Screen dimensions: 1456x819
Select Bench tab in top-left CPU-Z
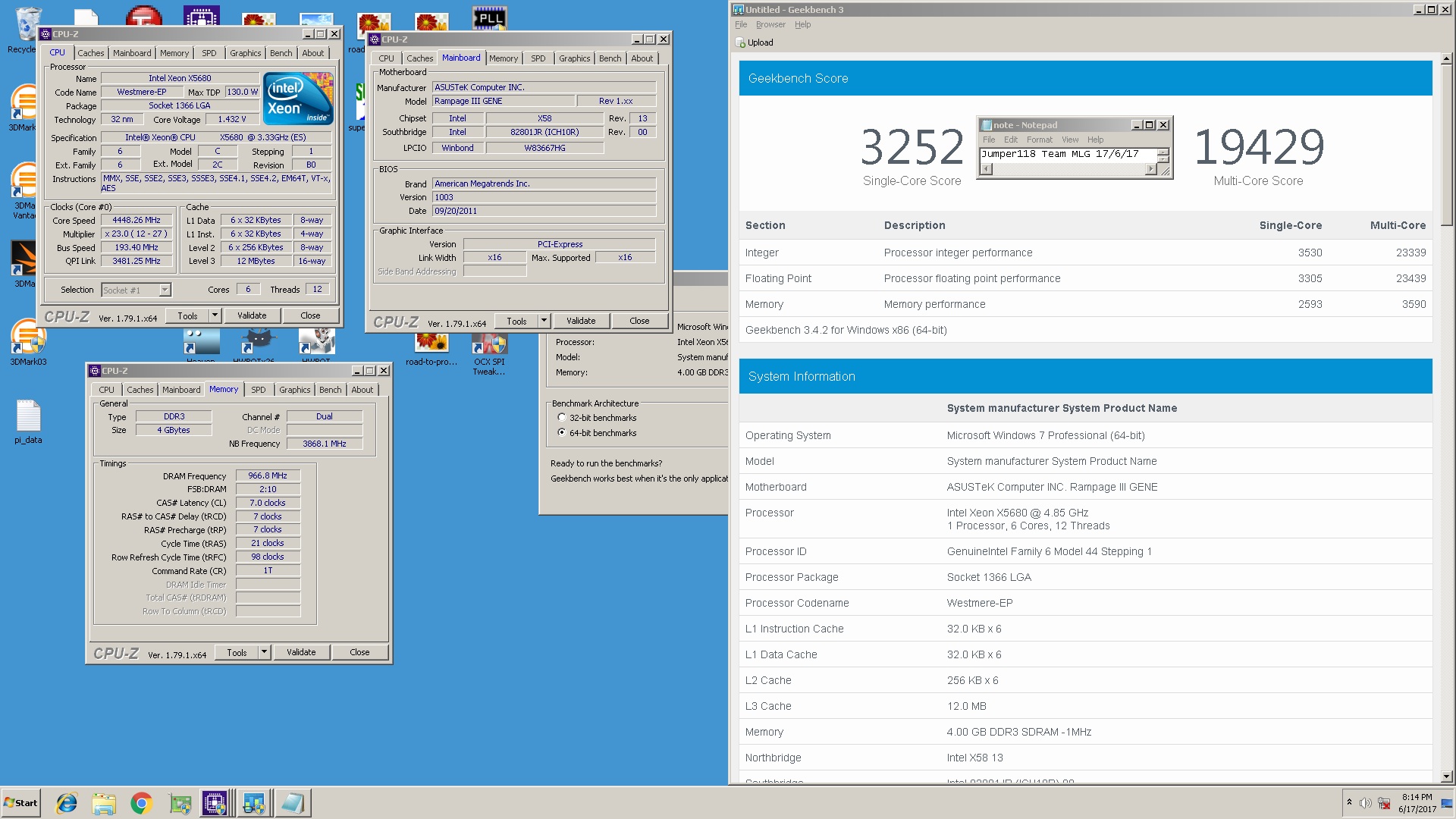tap(281, 53)
